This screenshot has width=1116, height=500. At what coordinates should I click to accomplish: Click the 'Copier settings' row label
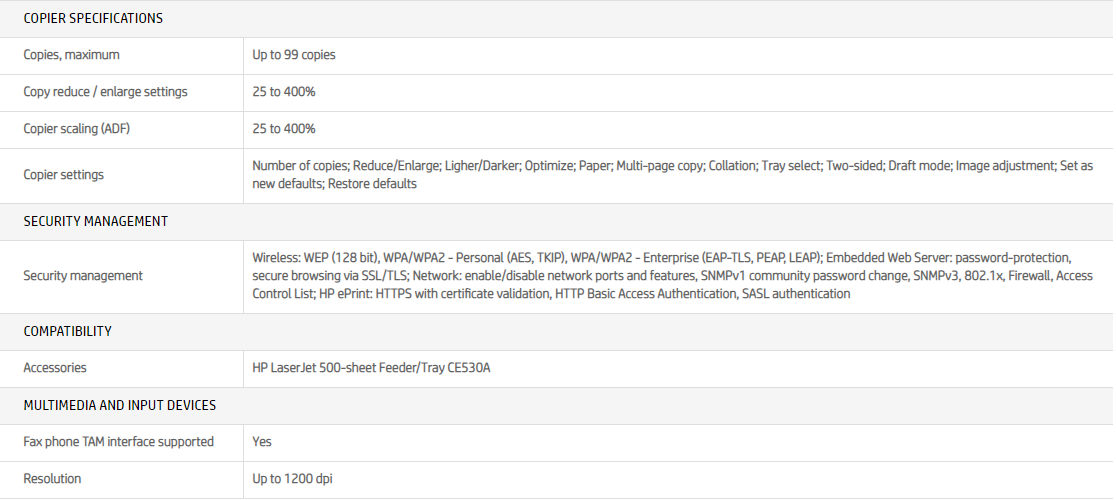tap(64, 175)
